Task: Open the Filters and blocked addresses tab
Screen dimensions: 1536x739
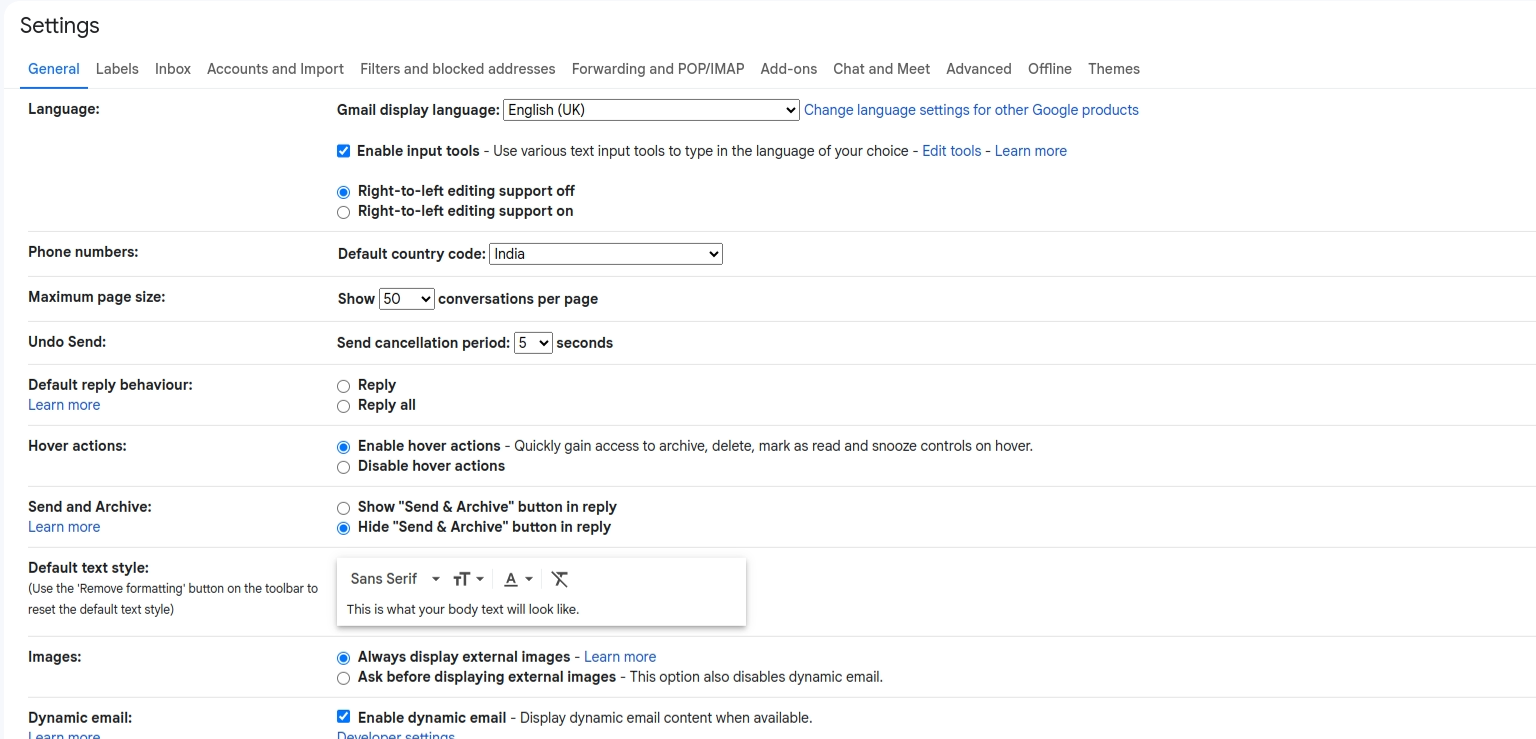Action: pyautogui.click(x=457, y=69)
